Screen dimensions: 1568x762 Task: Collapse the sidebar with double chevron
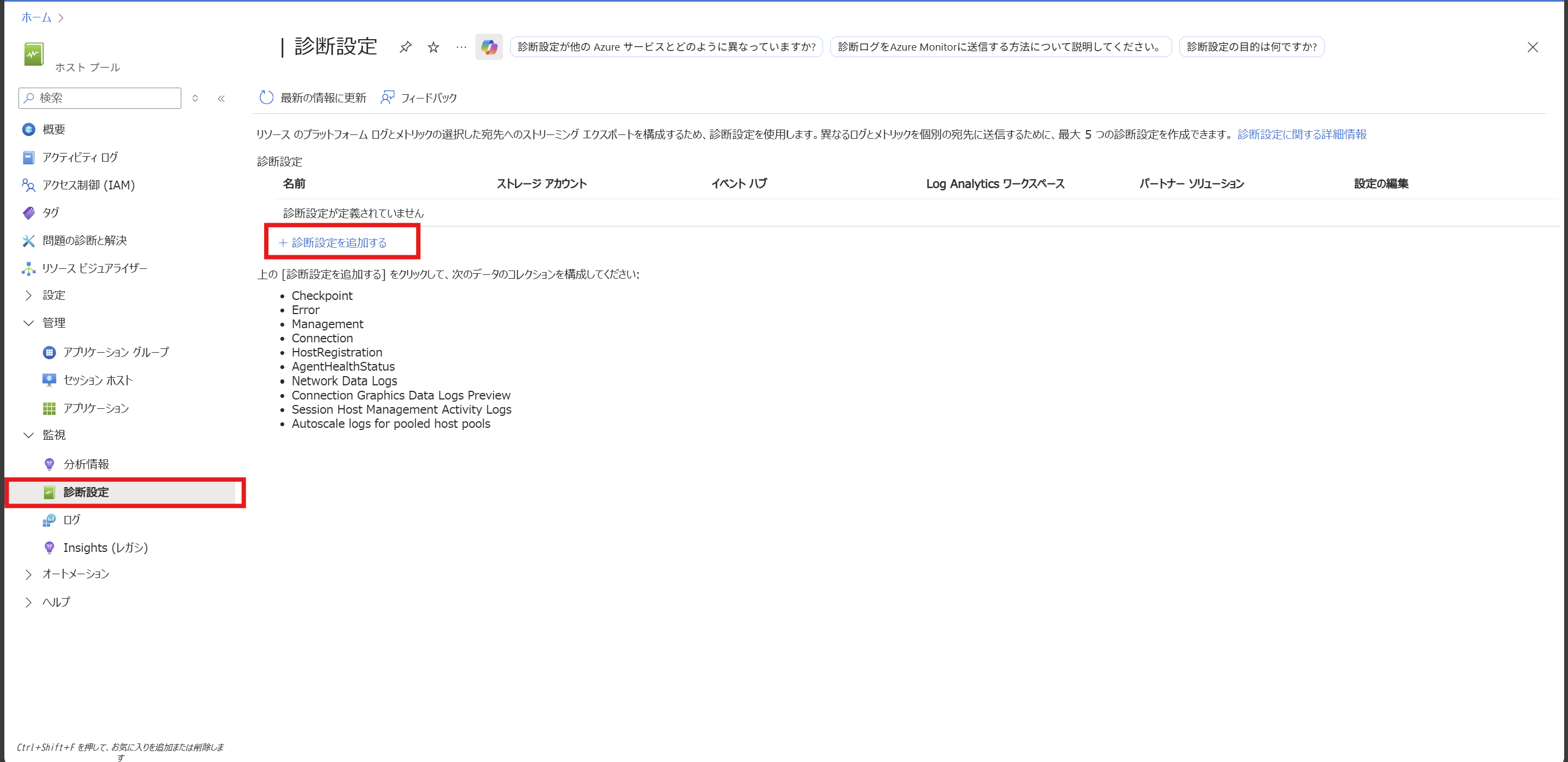(222, 98)
